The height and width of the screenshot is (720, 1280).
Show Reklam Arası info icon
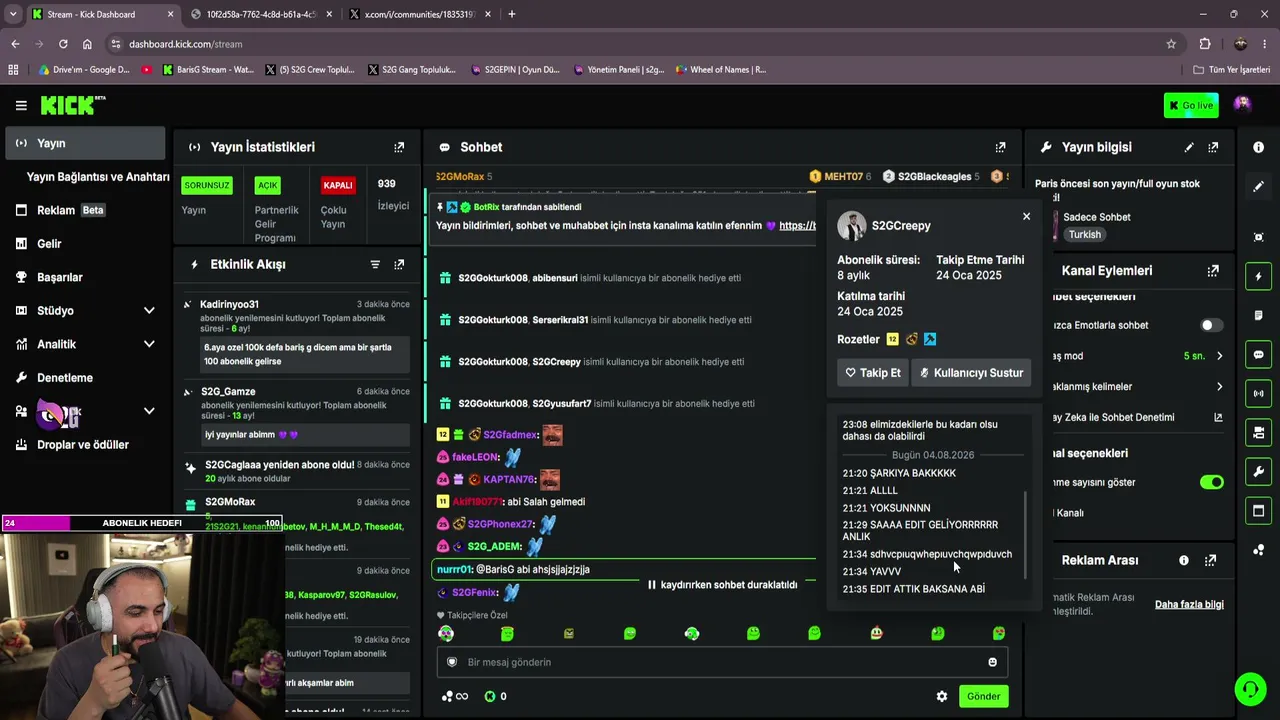(1184, 560)
